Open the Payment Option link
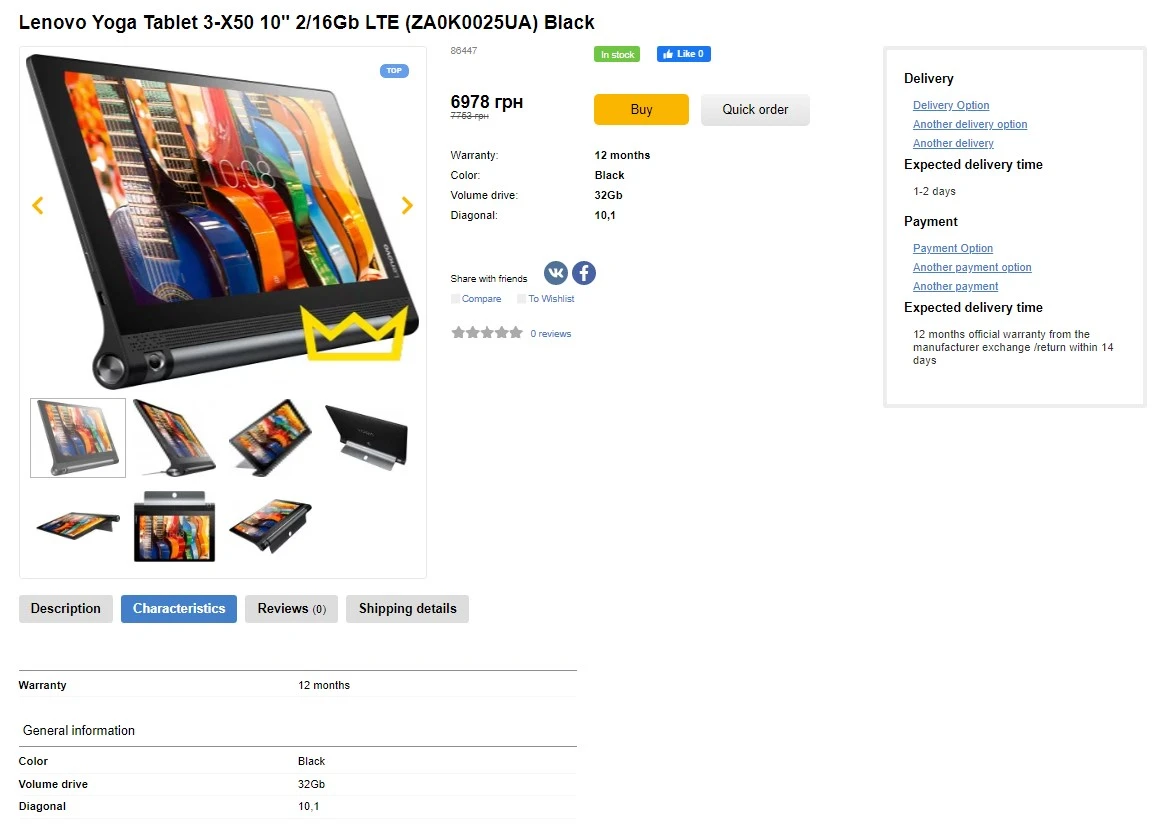Screen dimensions: 1176x833 click(x=952, y=248)
